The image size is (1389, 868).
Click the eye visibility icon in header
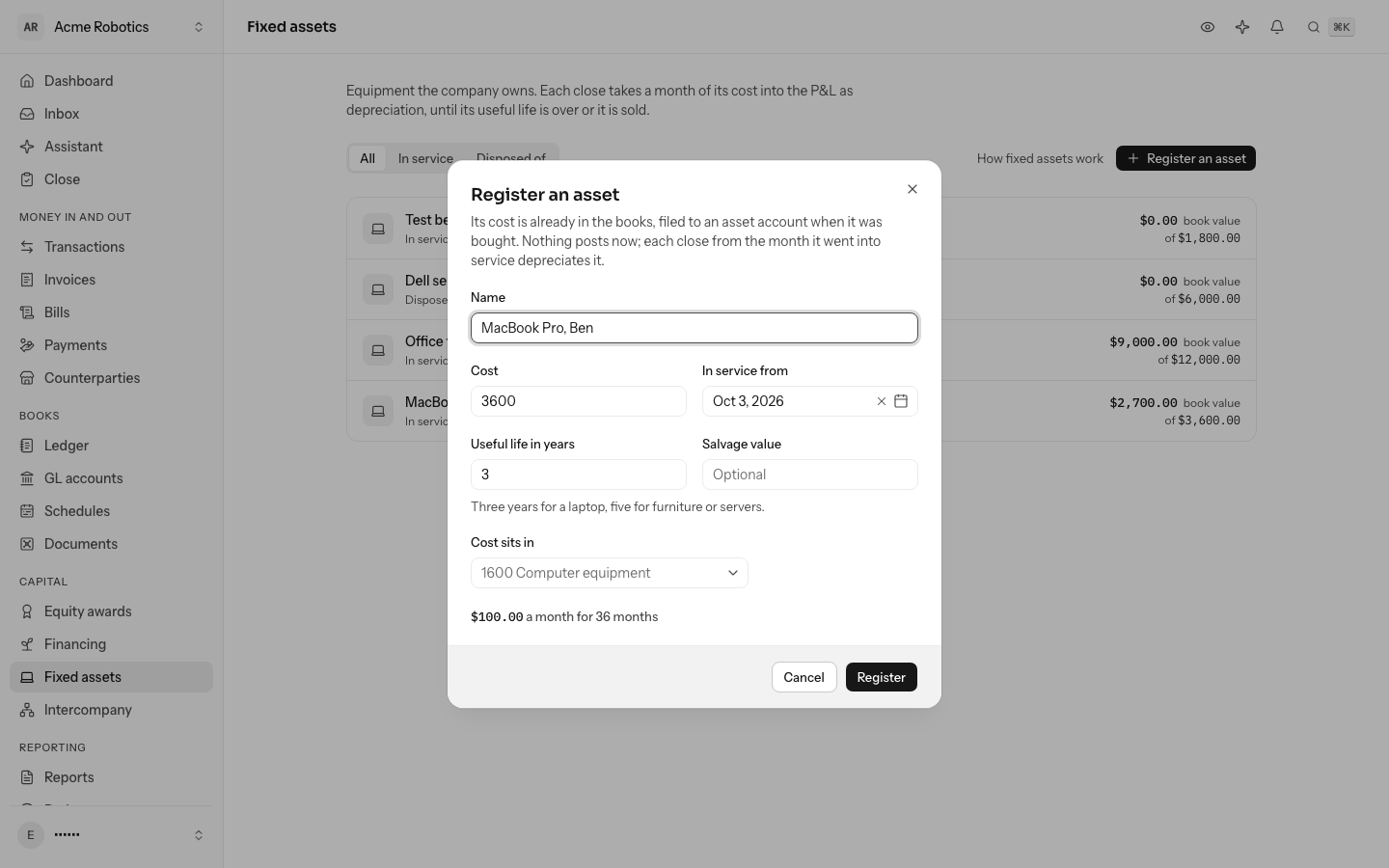click(1208, 27)
